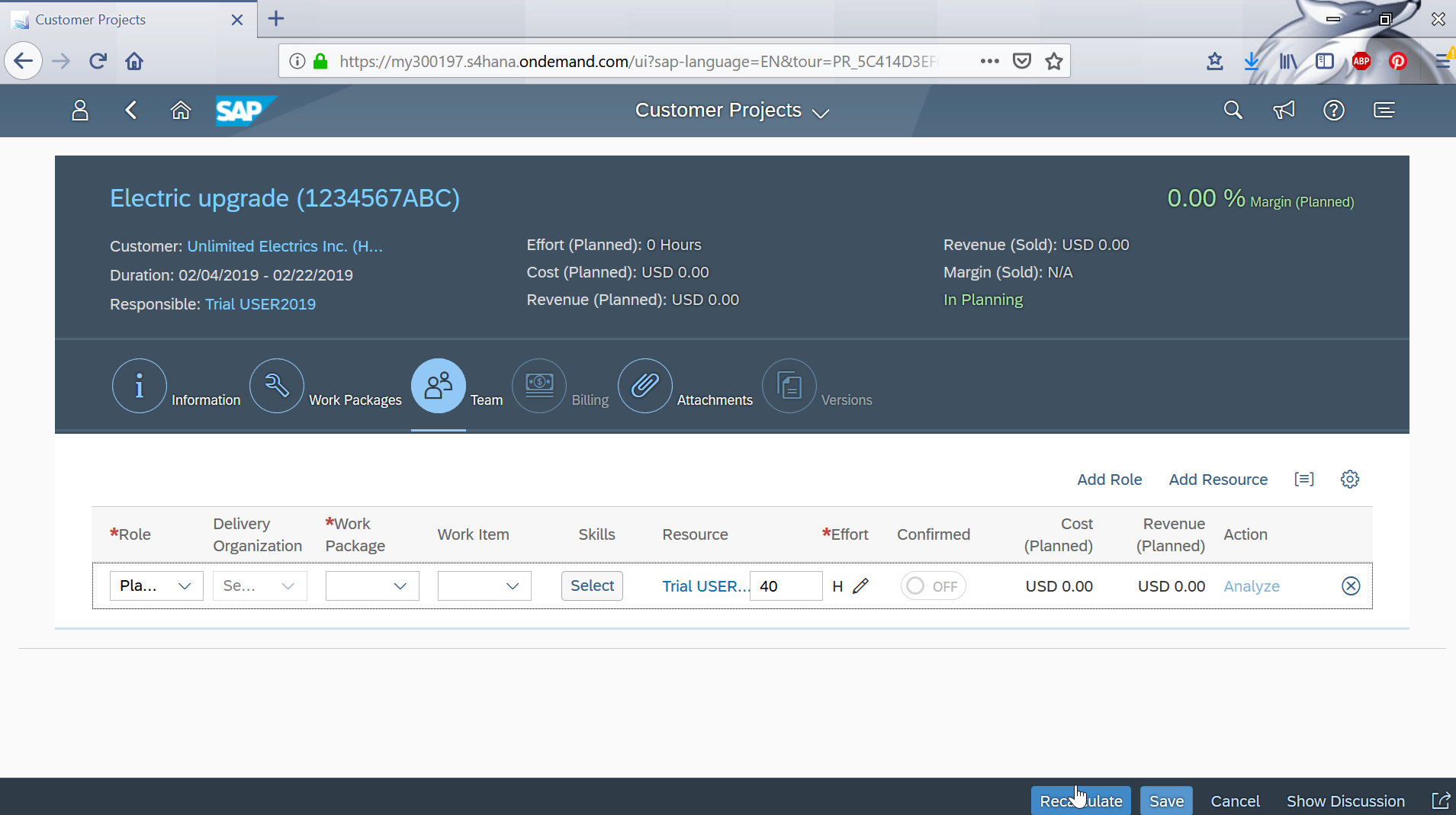The width and height of the screenshot is (1456, 815).
Task: Click the pencil edit icon beside Effort
Action: pos(861,586)
